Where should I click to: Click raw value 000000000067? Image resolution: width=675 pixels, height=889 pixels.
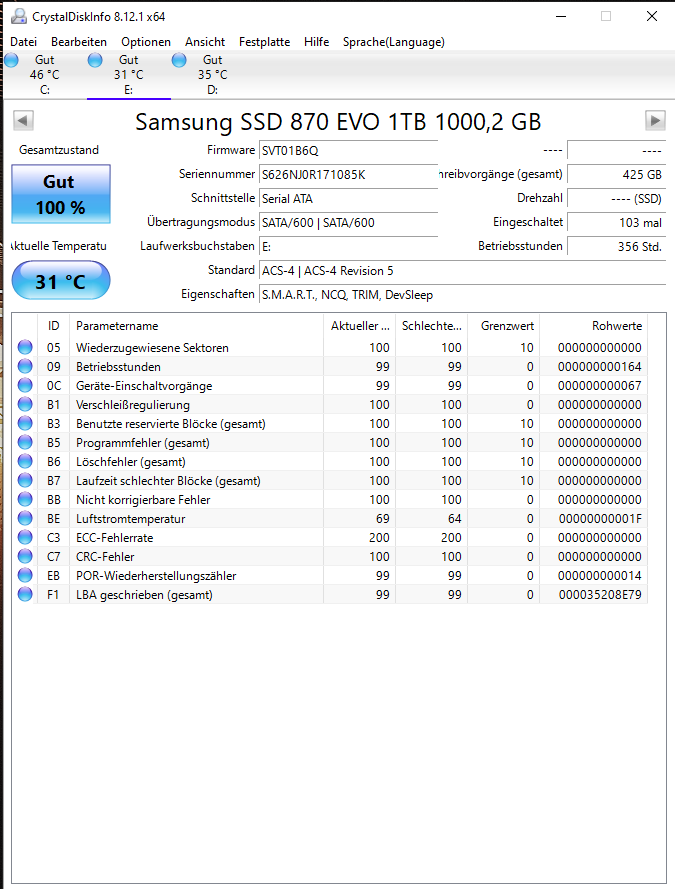[600, 386]
